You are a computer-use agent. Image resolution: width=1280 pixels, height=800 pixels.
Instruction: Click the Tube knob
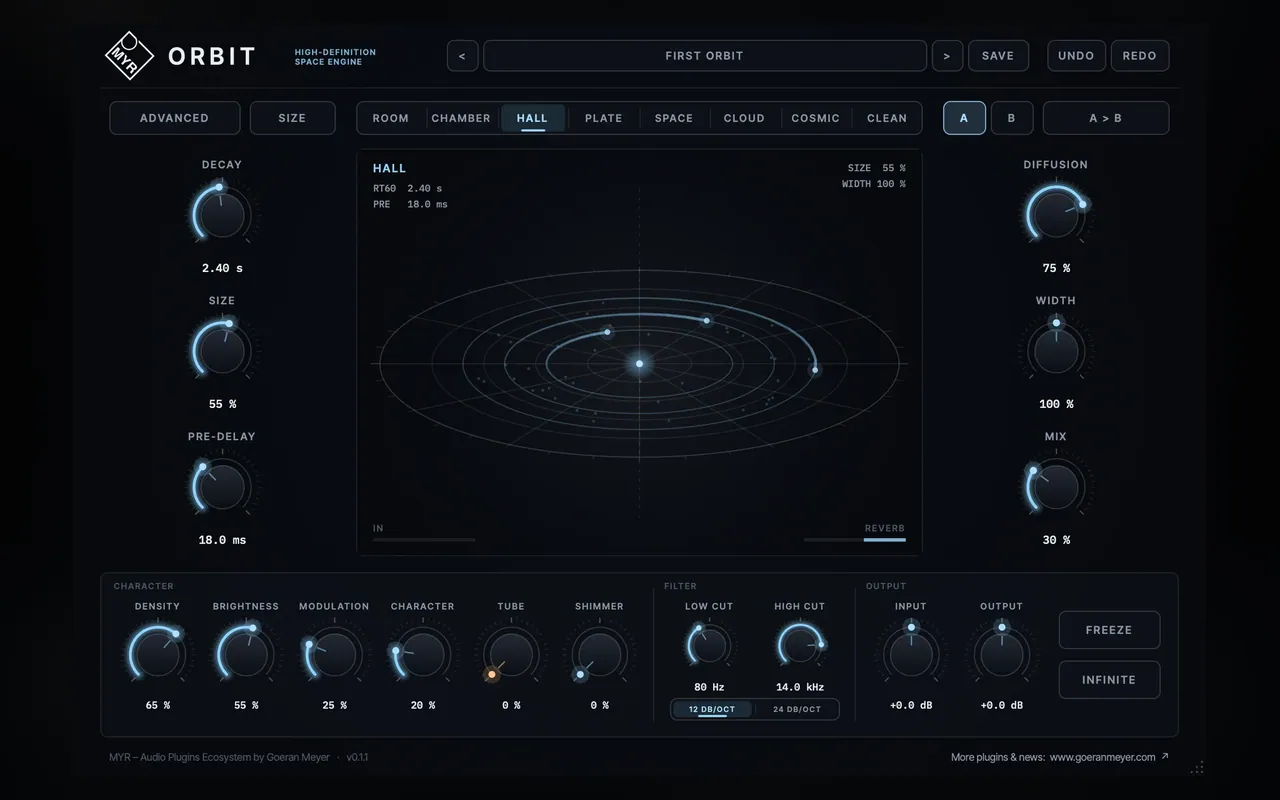[x=511, y=654]
